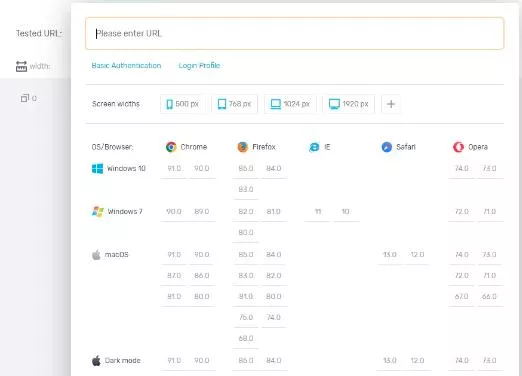
Task: Toggle IE 10 on Windows 7
Action: click(x=346, y=212)
